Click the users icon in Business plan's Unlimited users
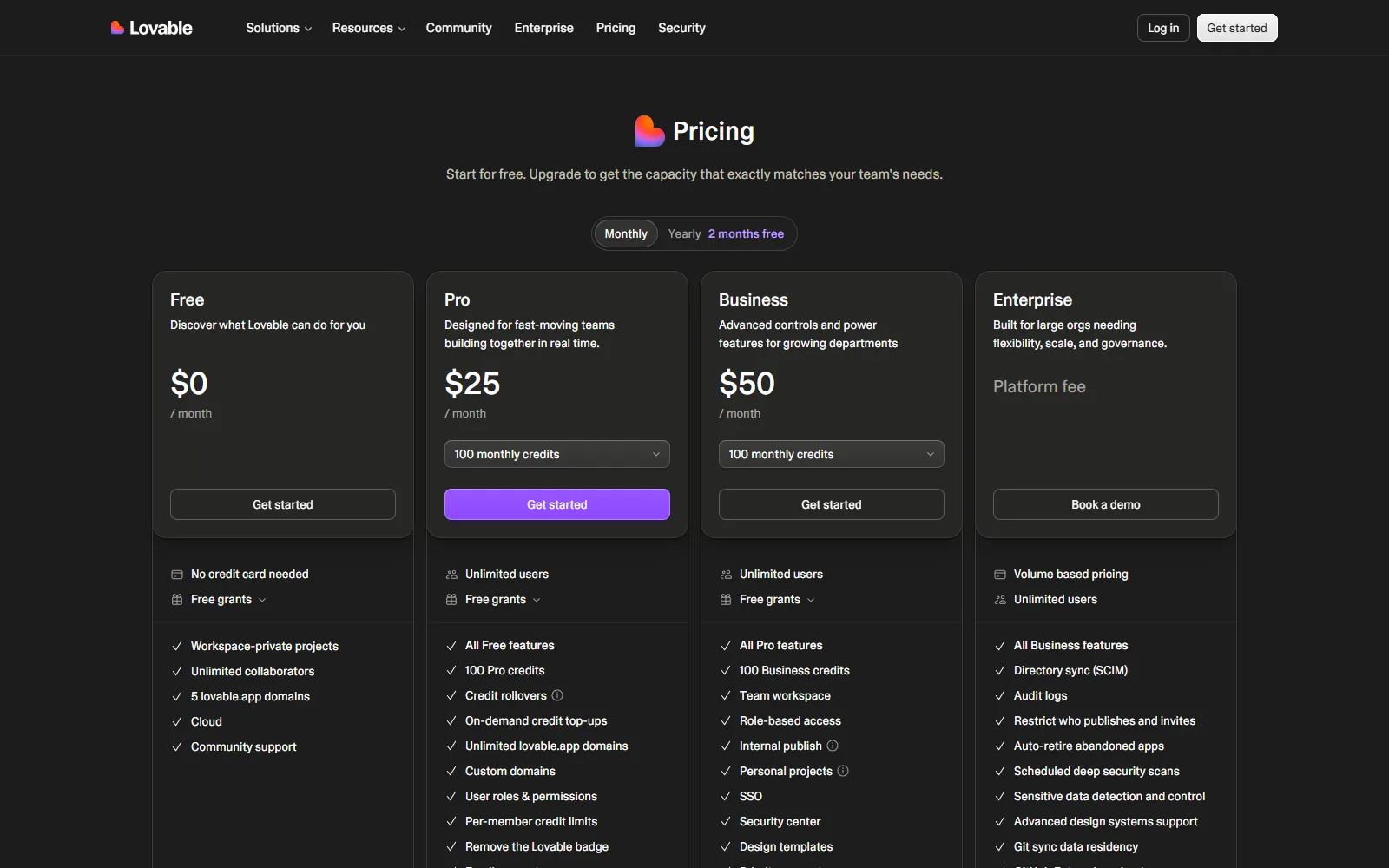The height and width of the screenshot is (868, 1389). pyautogui.click(x=726, y=575)
